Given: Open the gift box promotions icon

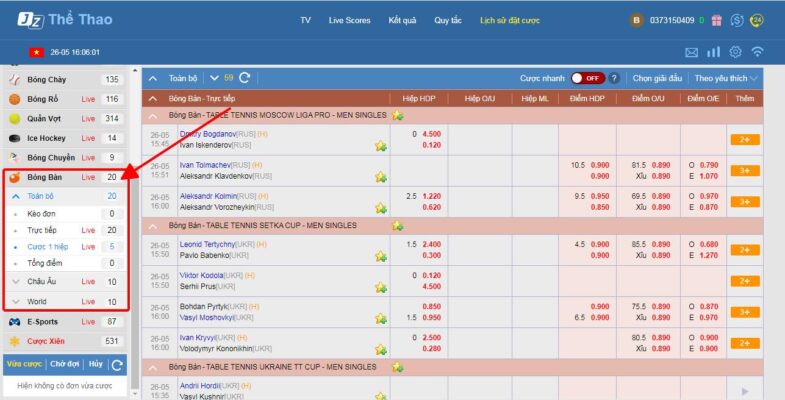Looking at the screenshot, I should click(714, 20).
